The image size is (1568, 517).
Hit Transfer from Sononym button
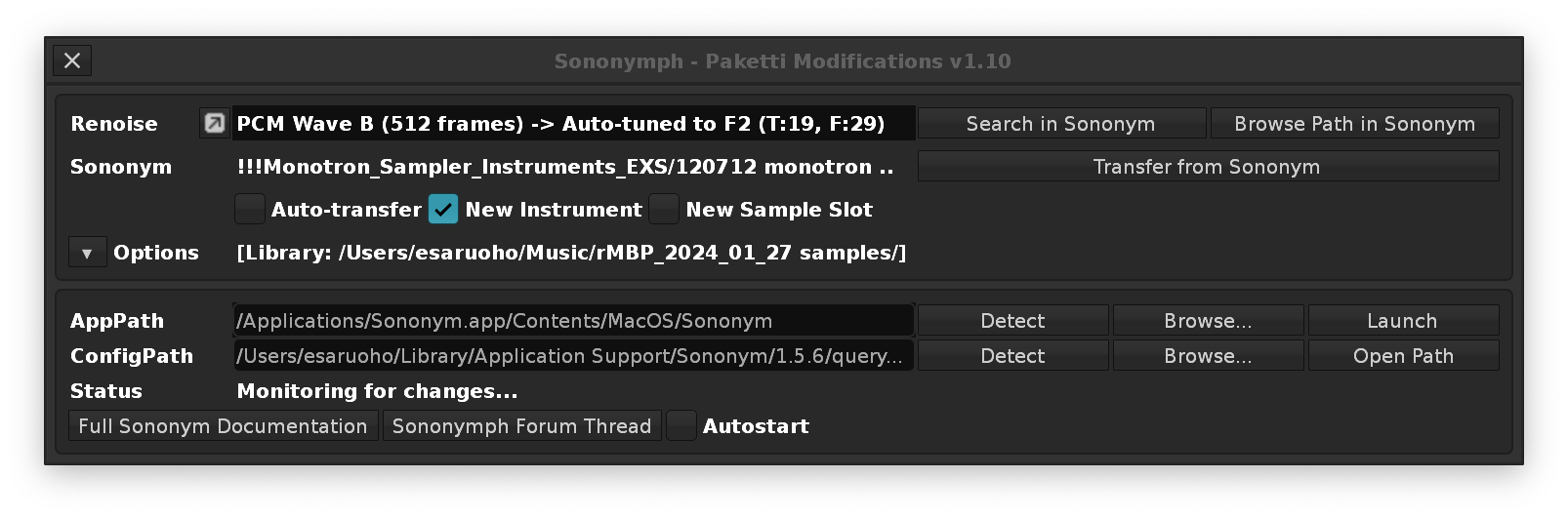tap(1207, 167)
